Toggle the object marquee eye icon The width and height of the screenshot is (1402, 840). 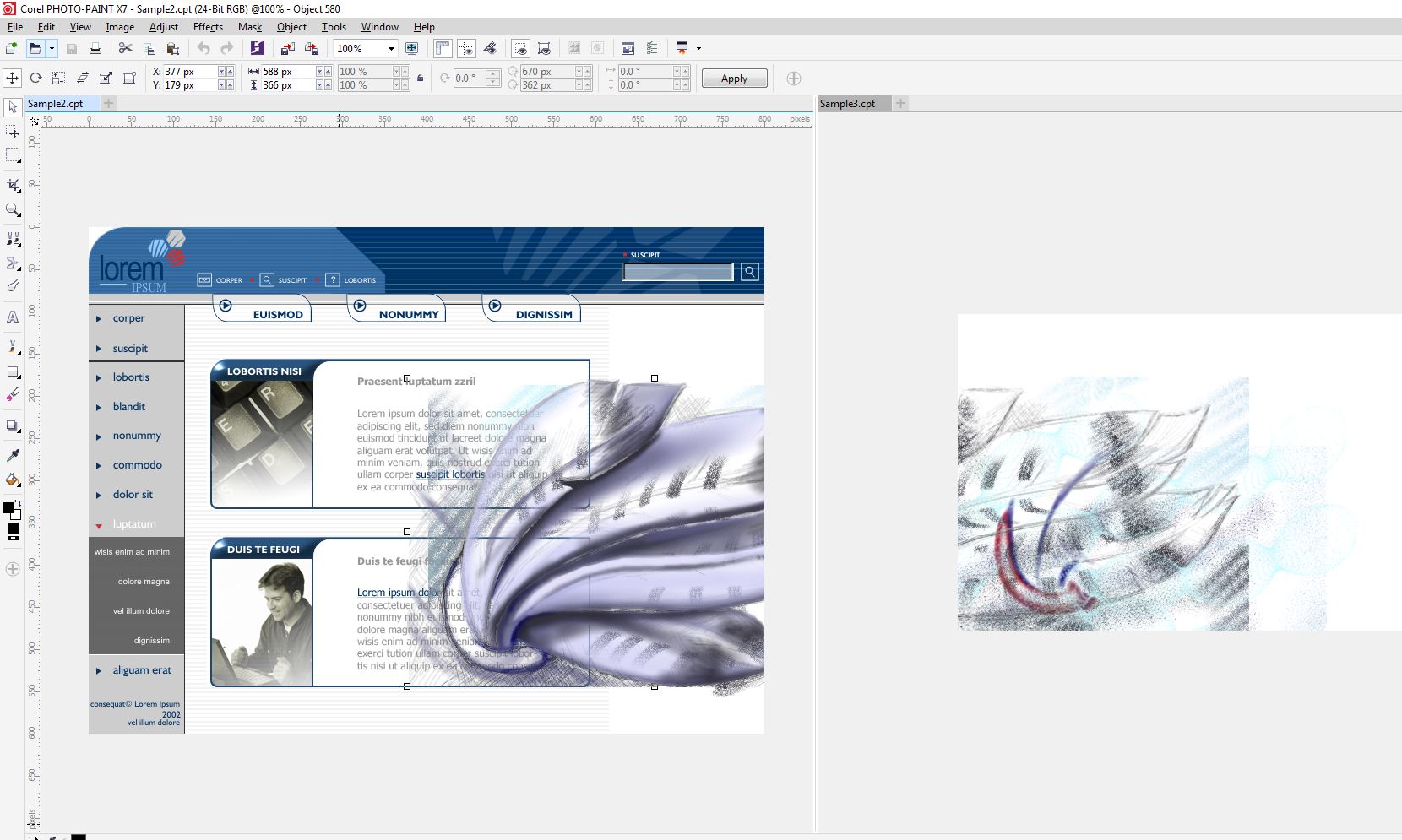tap(544, 48)
